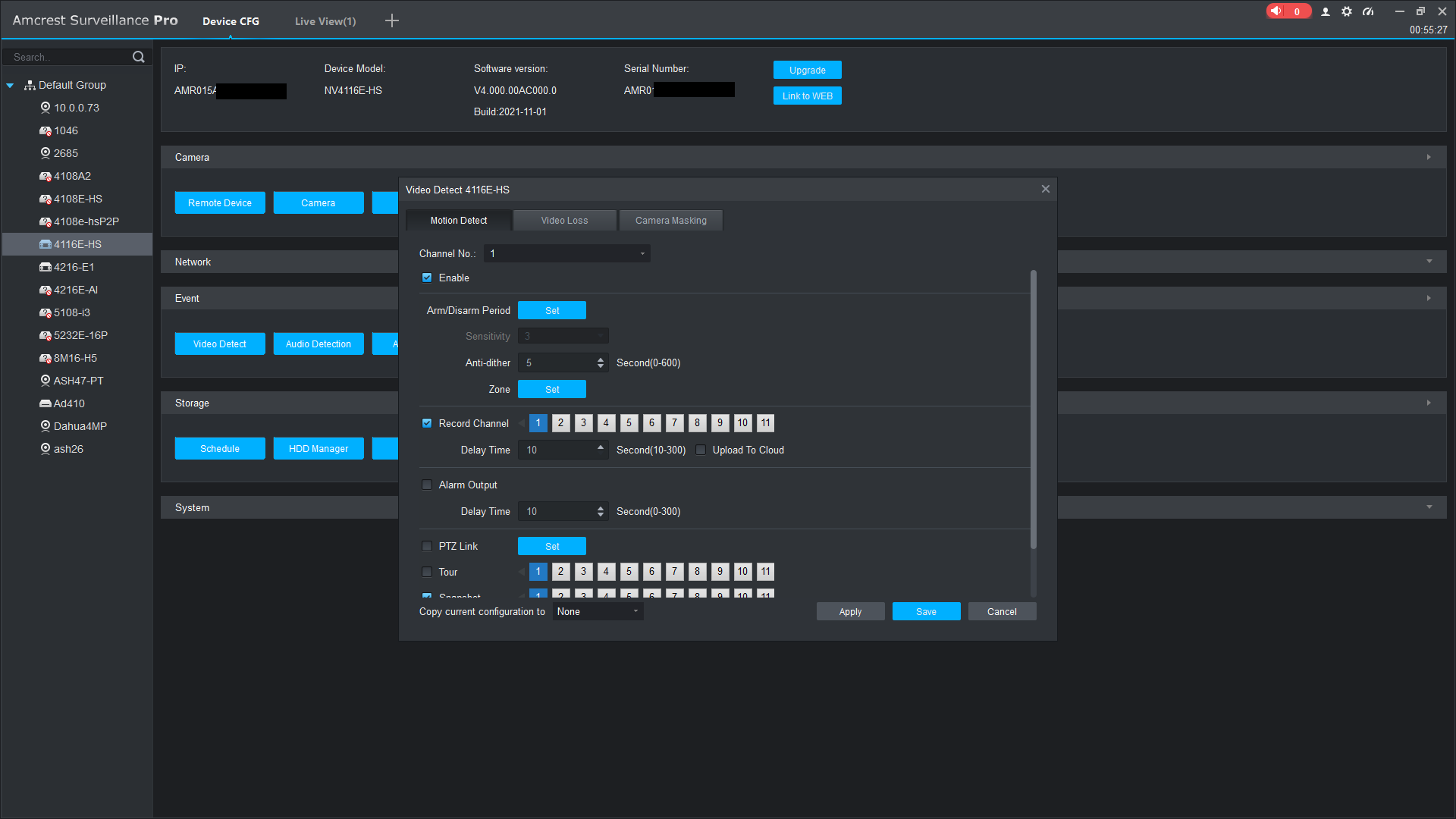The height and width of the screenshot is (819, 1456).
Task: Enable the PTZ Link checkbox
Action: pos(427,546)
